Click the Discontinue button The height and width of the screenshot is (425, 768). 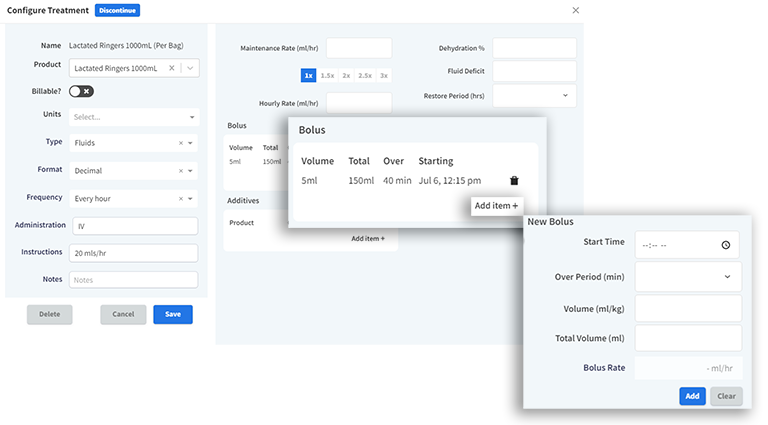(x=118, y=10)
